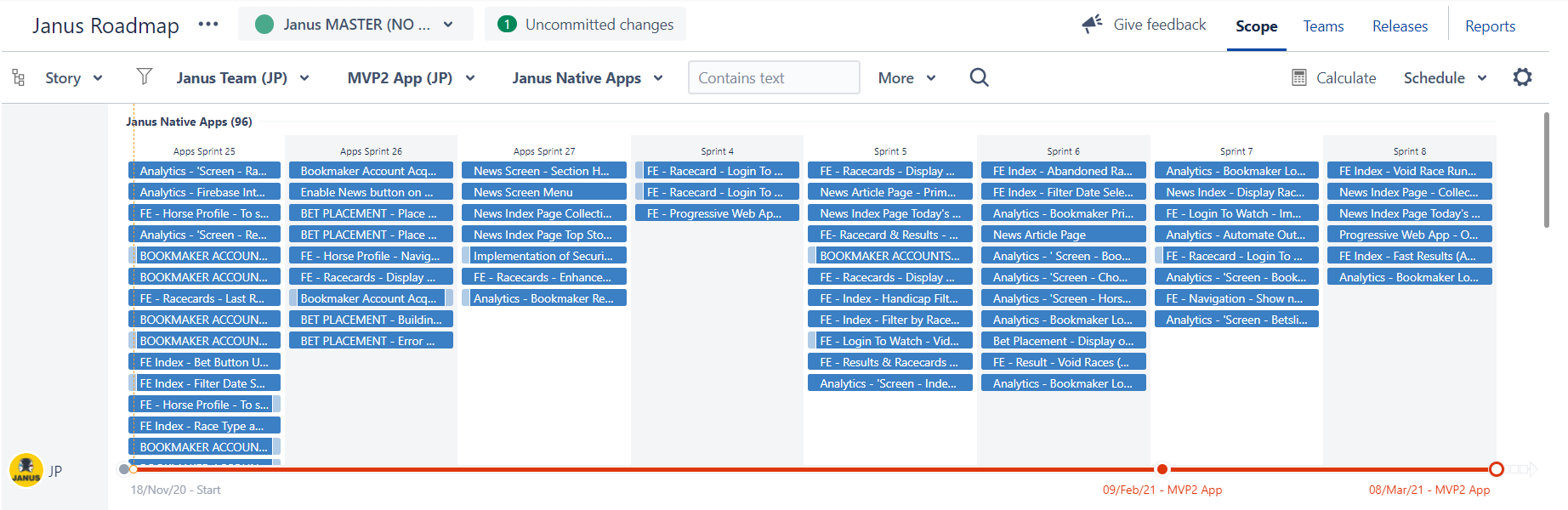Click the Apps Sprint 26 column header

371,151
